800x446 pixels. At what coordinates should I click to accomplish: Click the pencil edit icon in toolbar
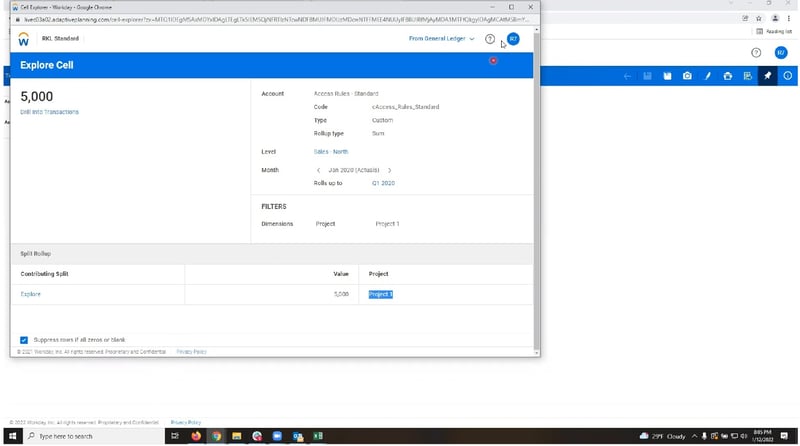tap(707, 76)
